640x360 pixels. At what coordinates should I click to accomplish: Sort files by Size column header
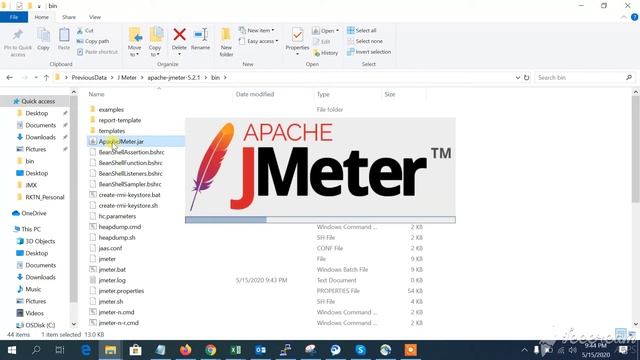click(390, 94)
